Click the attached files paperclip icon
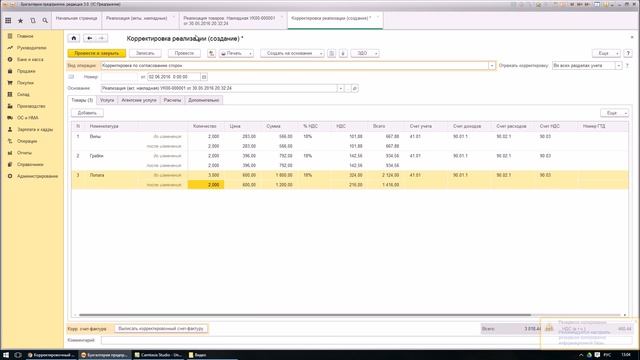Screen dimensions: 640x360 pyautogui.click(x=343, y=53)
